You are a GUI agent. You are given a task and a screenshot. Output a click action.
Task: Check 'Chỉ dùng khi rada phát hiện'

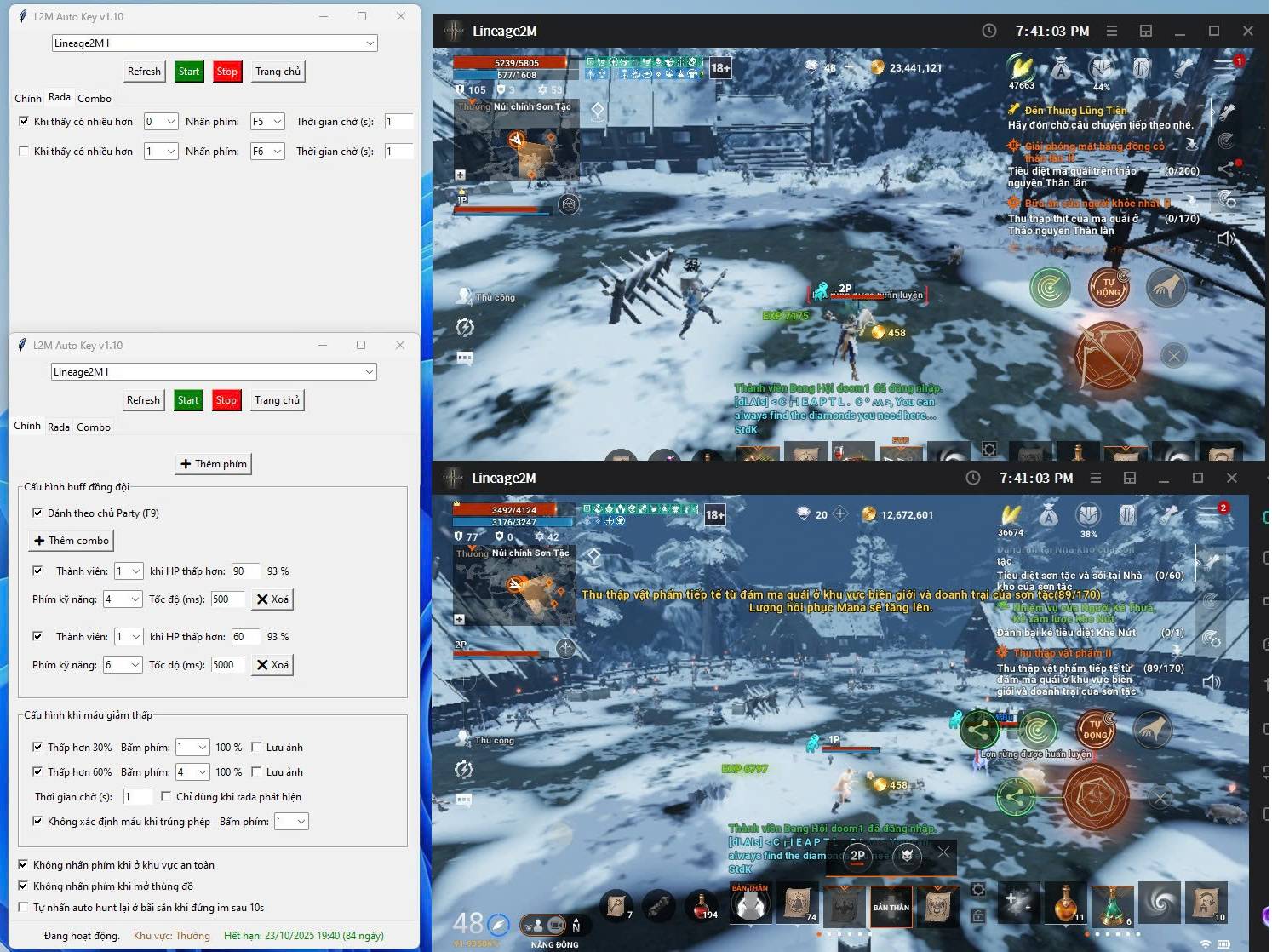tap(166, 797)
